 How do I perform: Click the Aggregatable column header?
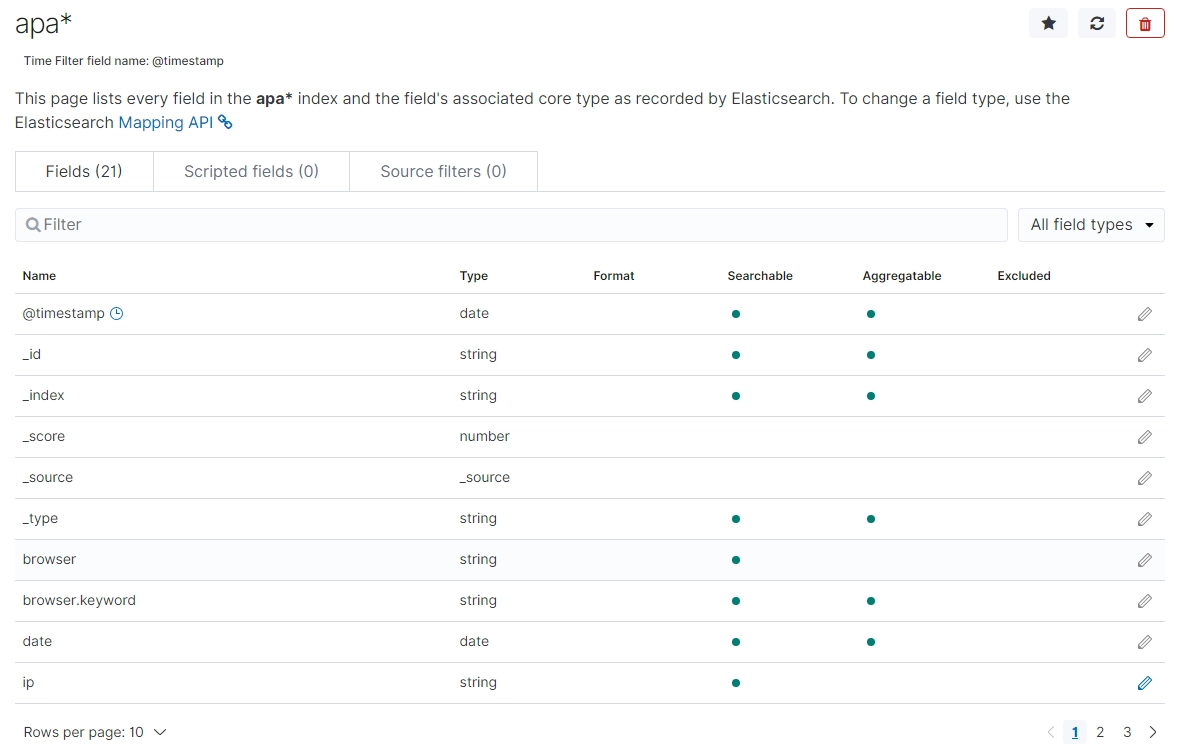tap(902, 276)
